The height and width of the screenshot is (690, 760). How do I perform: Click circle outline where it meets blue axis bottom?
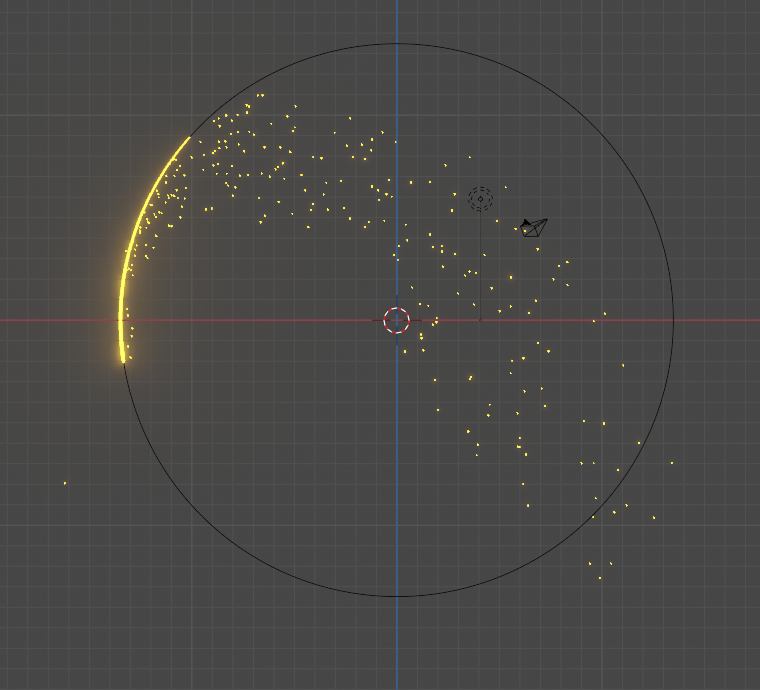[397, 597]
